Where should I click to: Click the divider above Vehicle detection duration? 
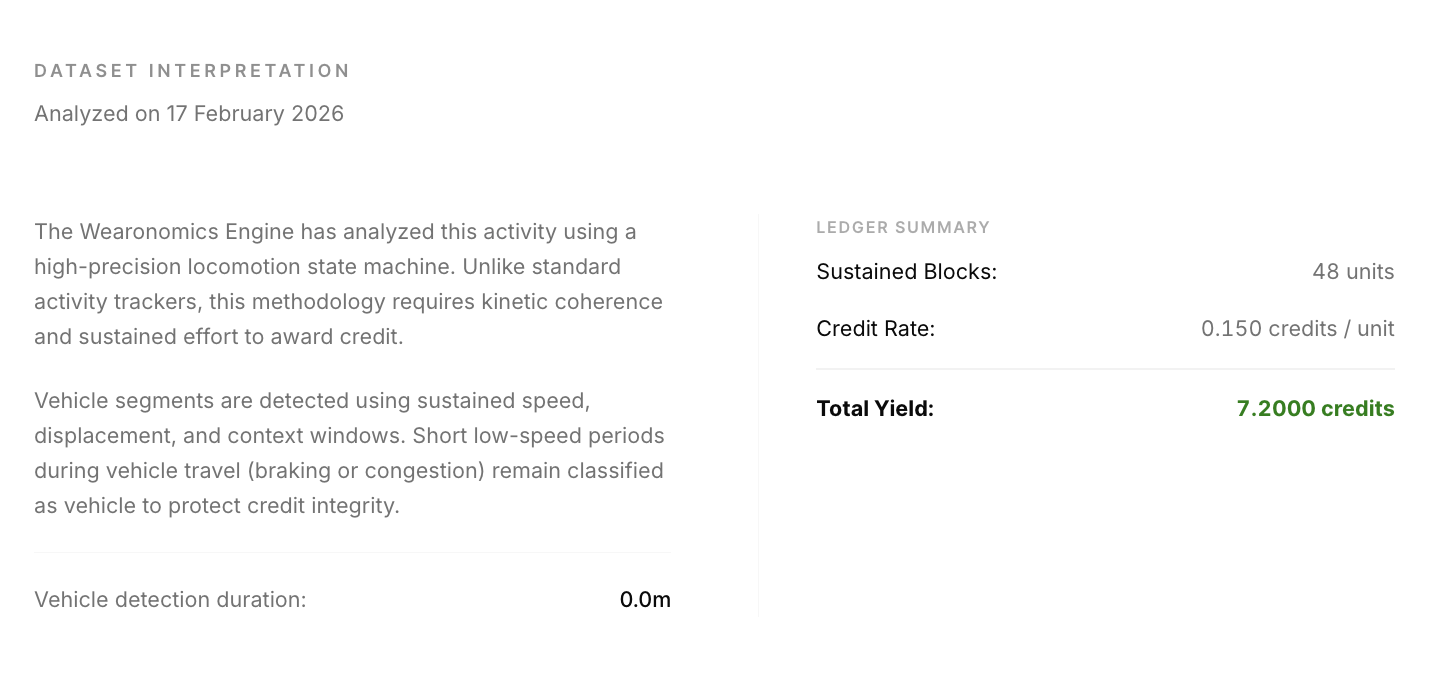point(352,552)
